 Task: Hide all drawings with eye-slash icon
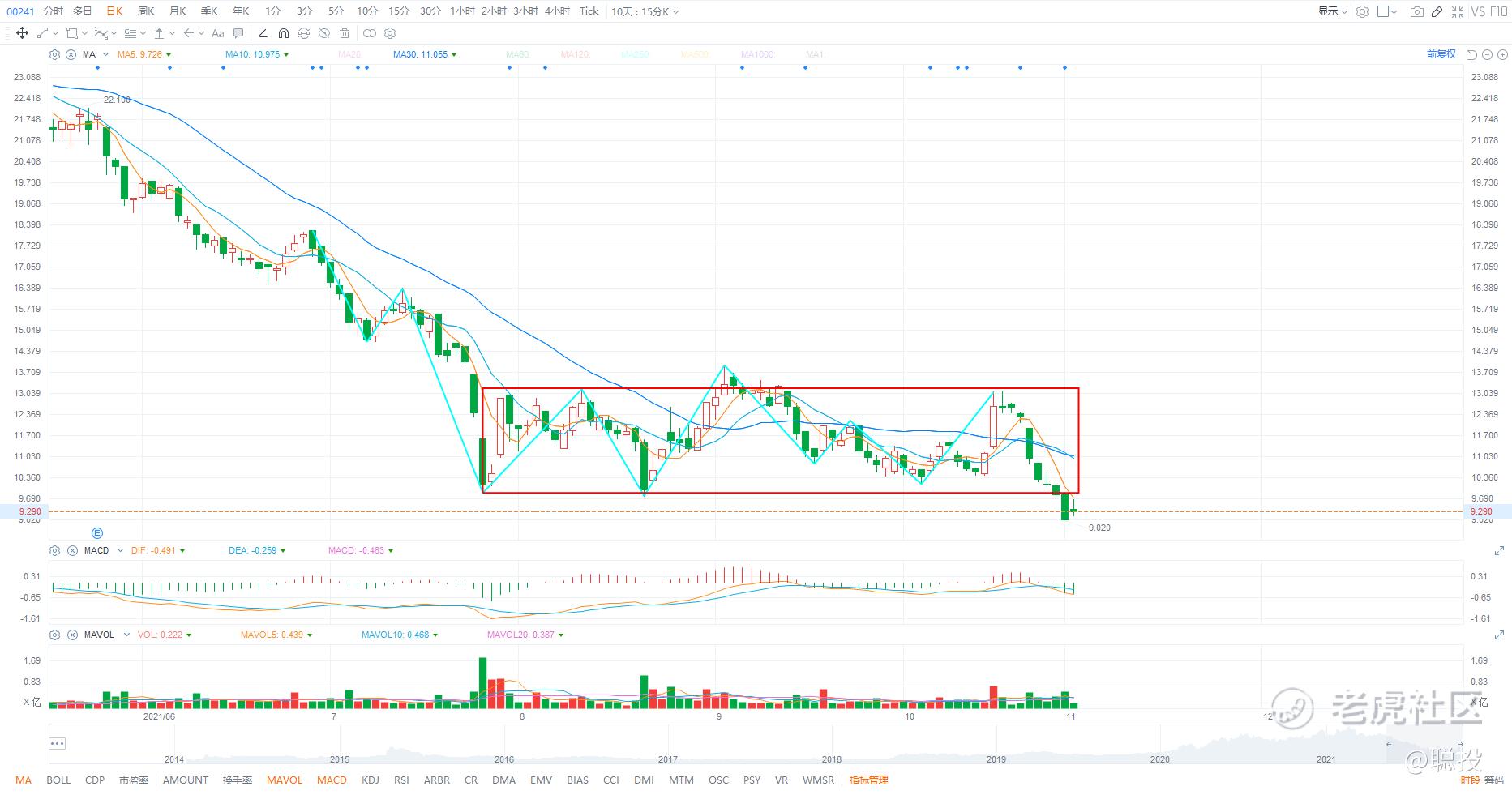(x=324, y=33)
